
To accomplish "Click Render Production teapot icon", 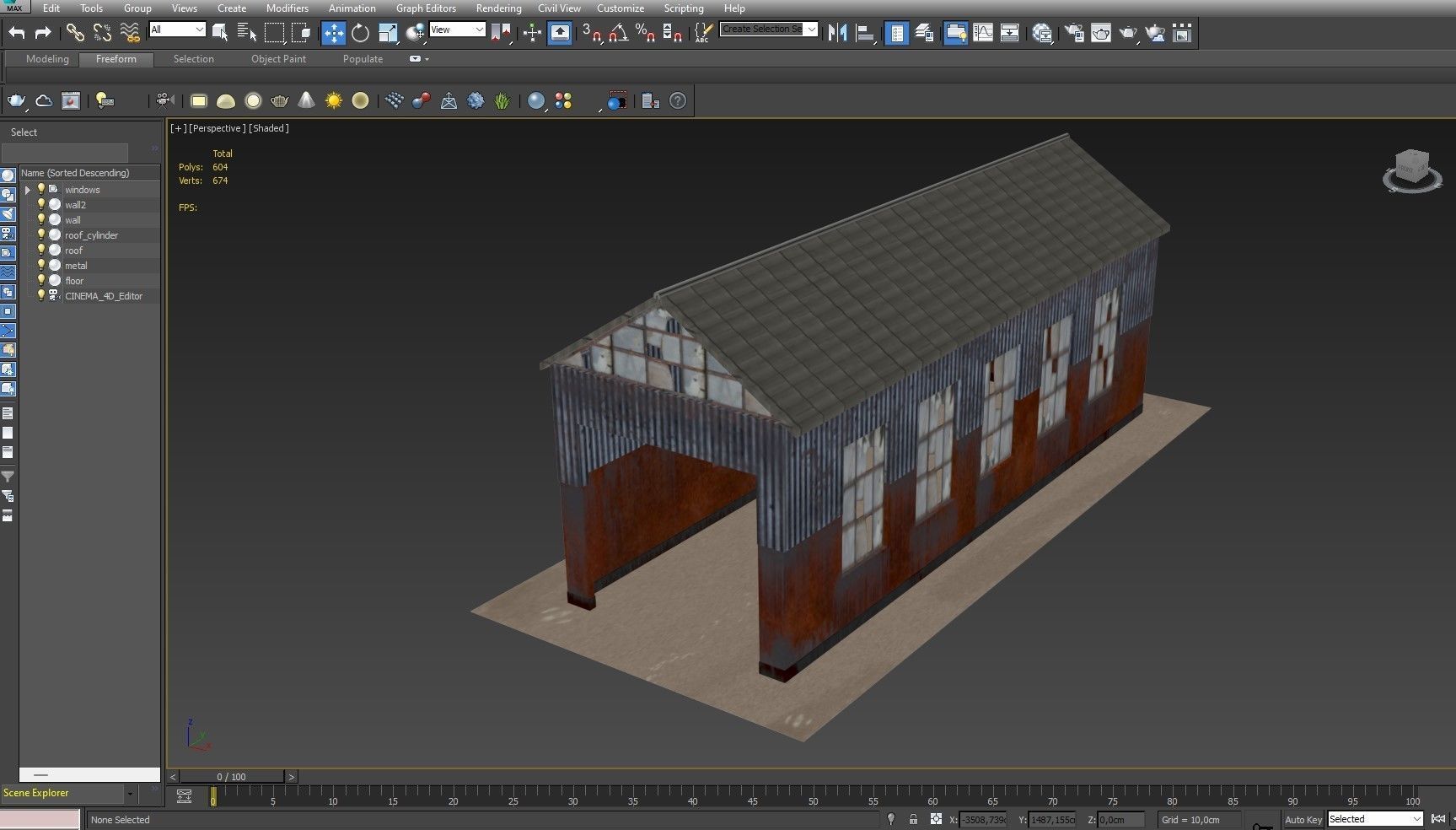I will coord(1128,33).
